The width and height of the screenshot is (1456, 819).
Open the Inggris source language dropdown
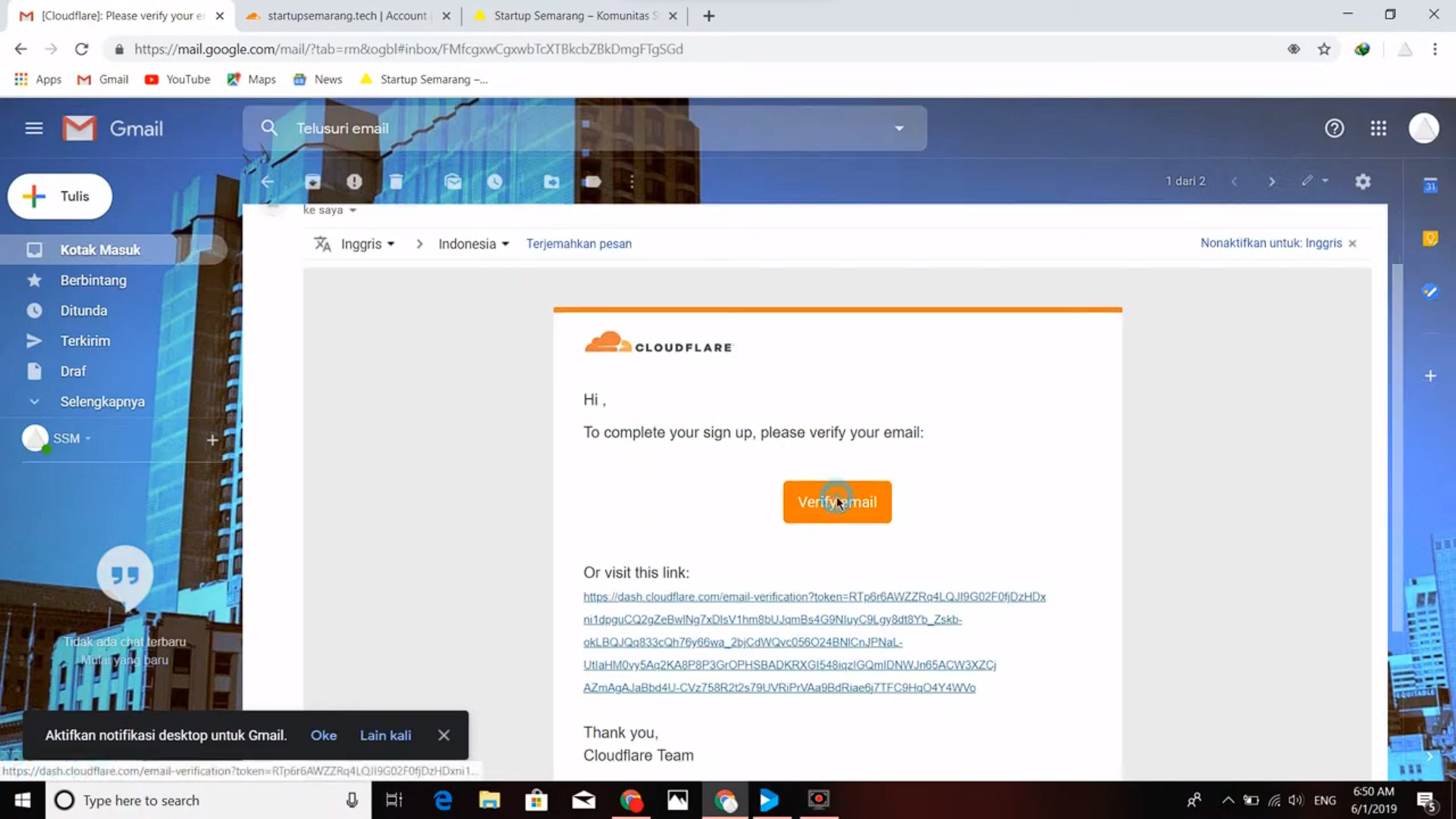(368, 244)
